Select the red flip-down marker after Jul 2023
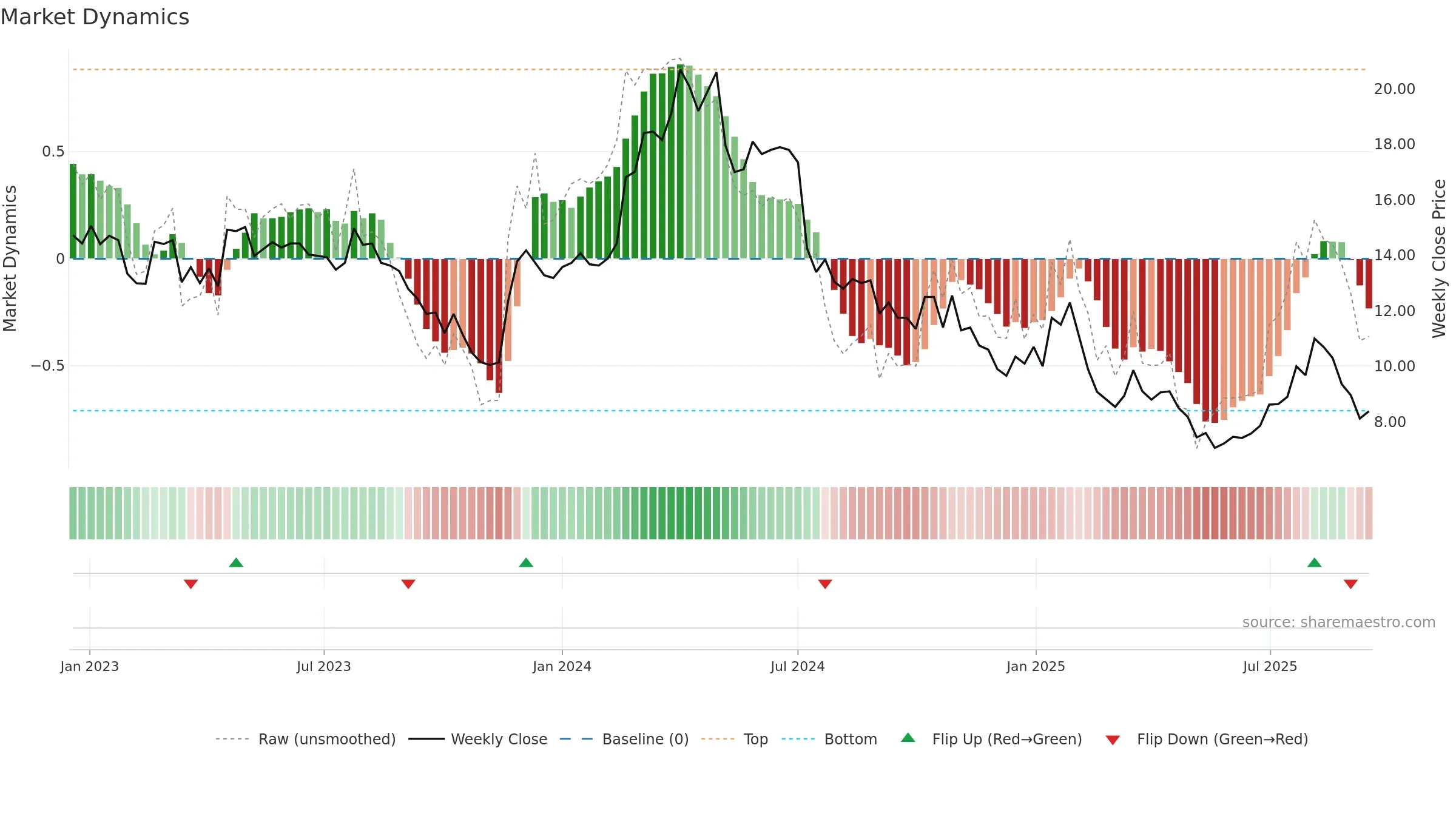The width and height of the screenshot is (1456, 819). (x=408, y=584)
